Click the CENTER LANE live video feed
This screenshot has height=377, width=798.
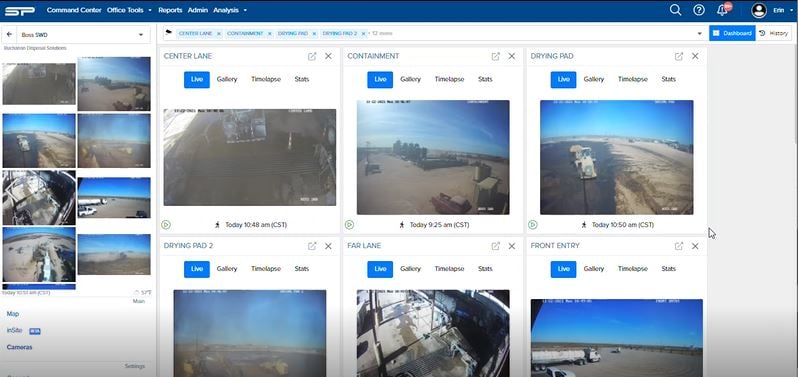pyautogui.click(x=250, y=157)
